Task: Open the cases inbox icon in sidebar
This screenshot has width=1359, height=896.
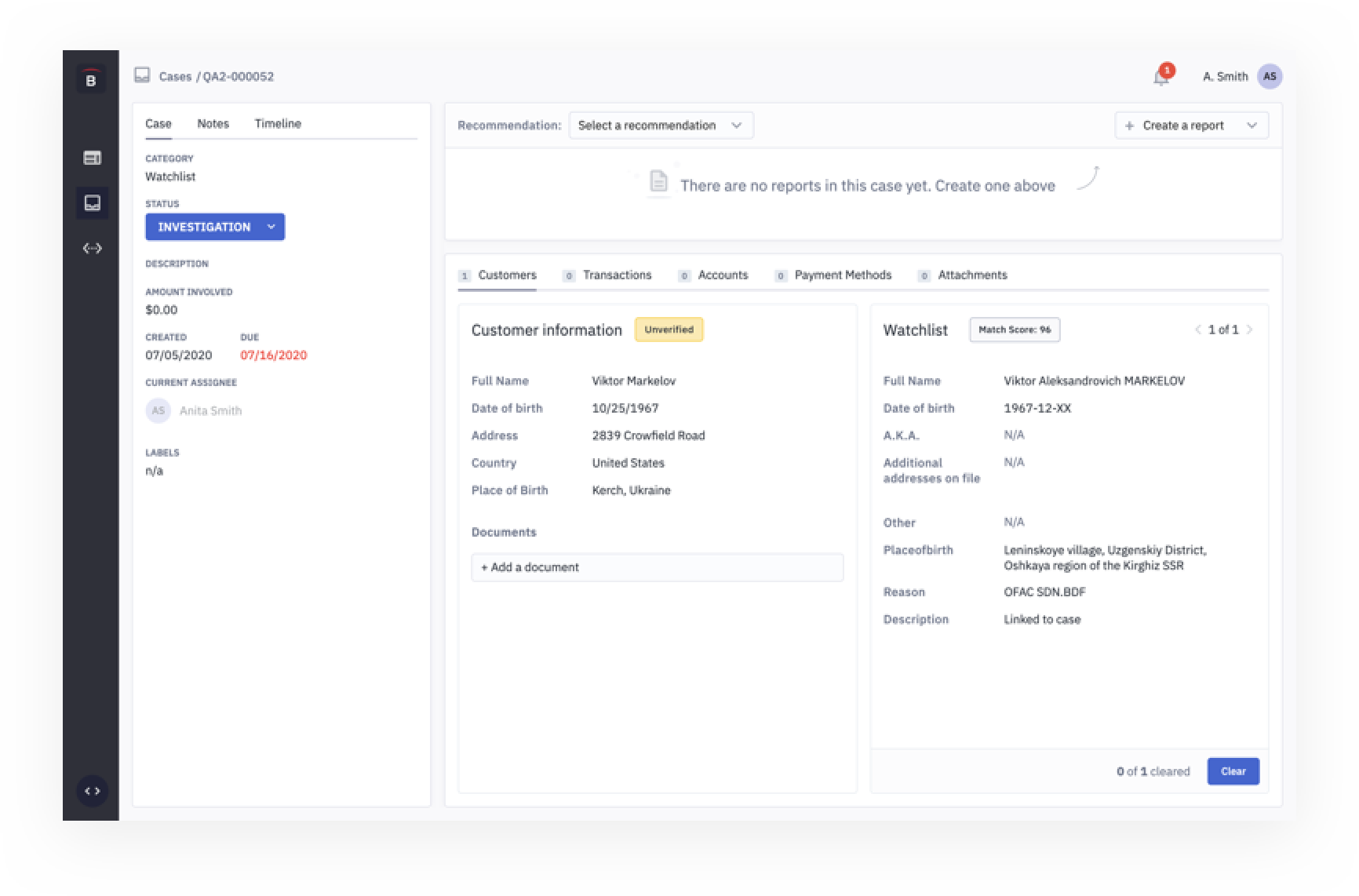Action: [92, 203]
